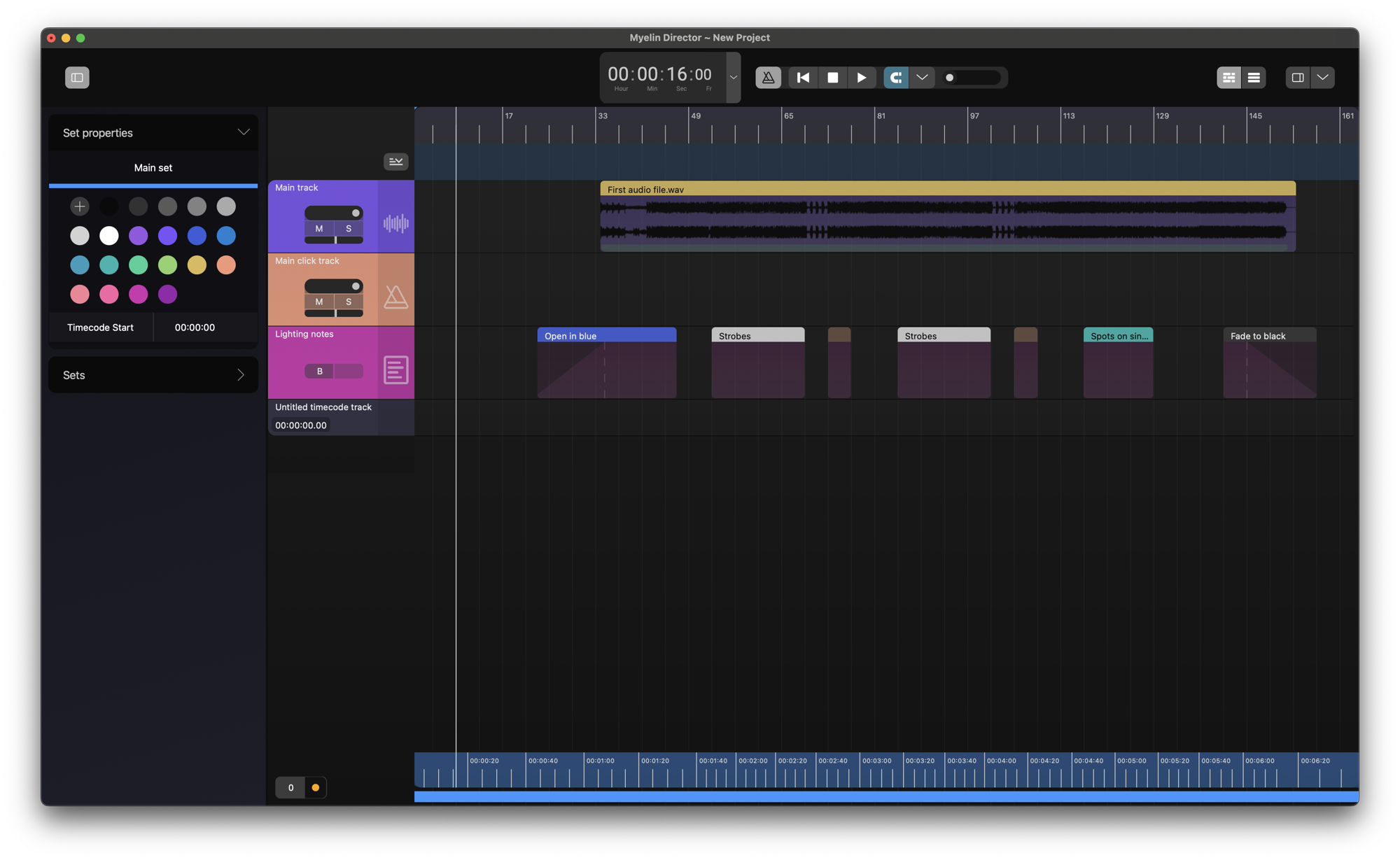The image size is (1400, 860).
Task: Open the dropdown next to the loop button
Action: pyautogui.click(x=922, y=78)
